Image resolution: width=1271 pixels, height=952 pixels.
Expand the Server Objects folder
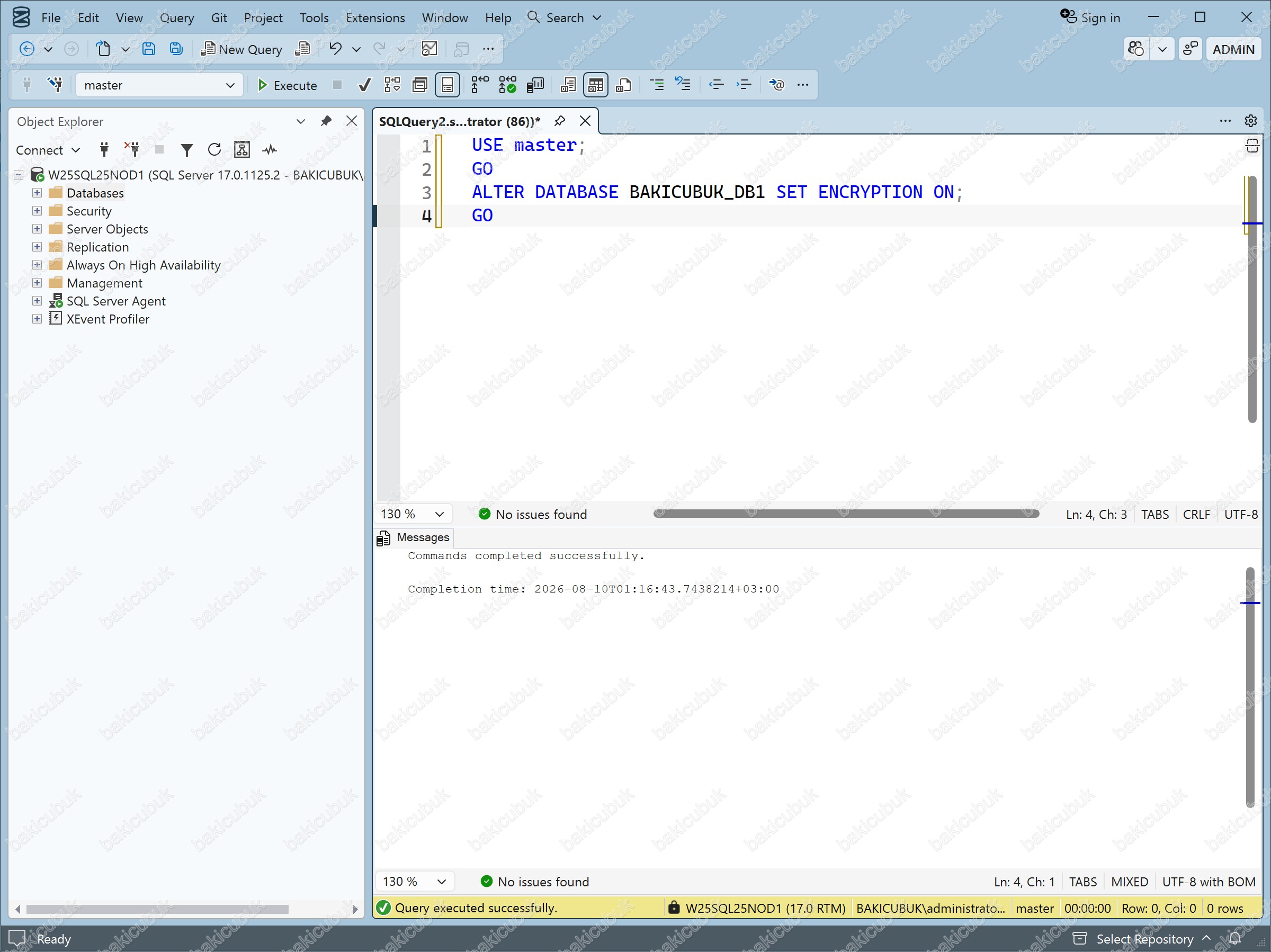pyautogui.click(x=37, y=229)
